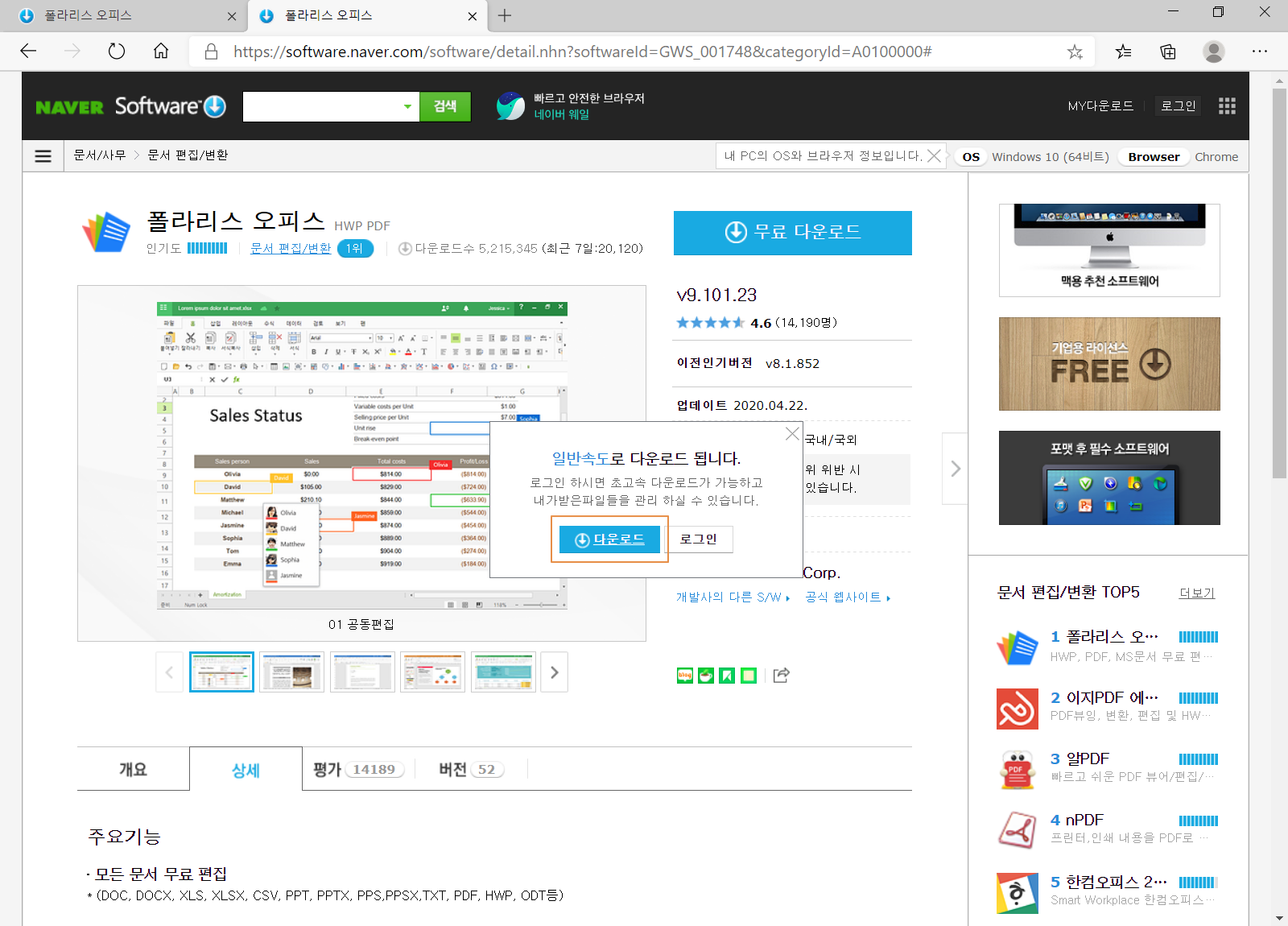Open 포맷 후 필수 소프트웨어 banner
This screenshot has width=1288, height=926.
click(1109, 478)
